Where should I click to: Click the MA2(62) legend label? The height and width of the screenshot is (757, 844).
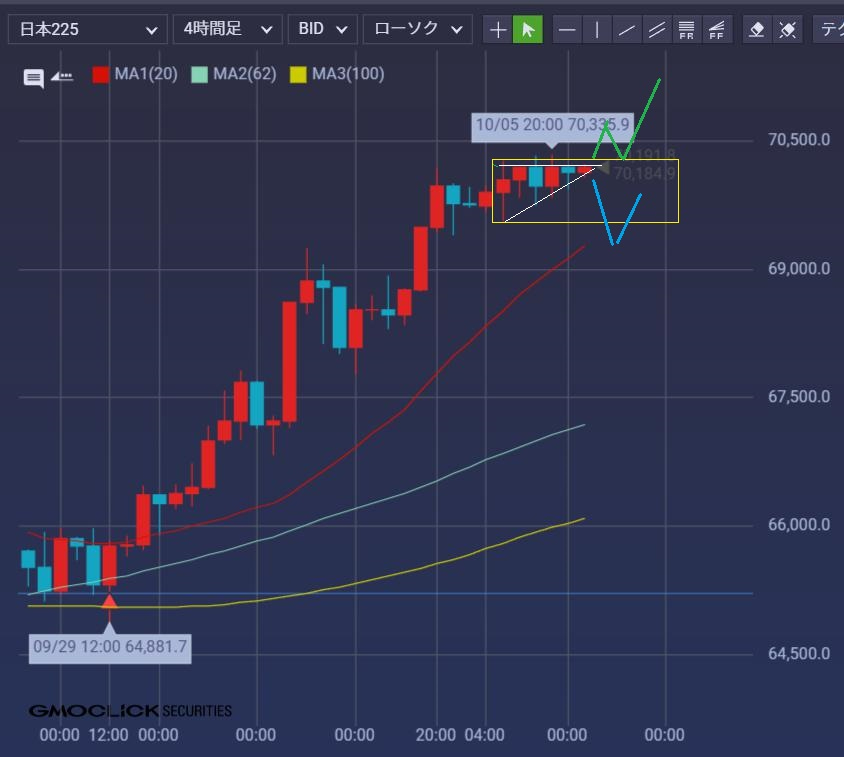tap(244, 74)
